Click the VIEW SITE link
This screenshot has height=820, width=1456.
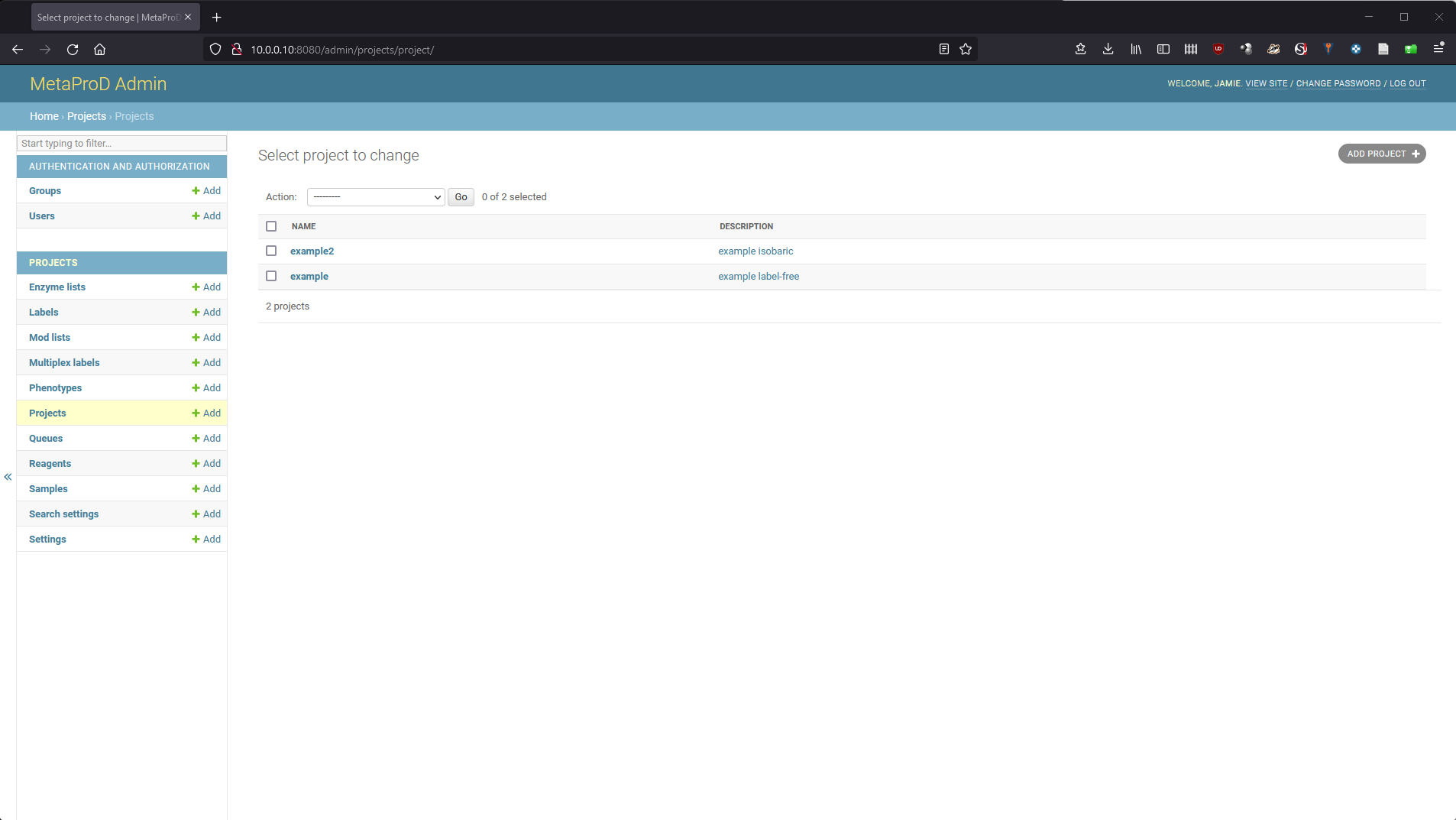(1266, 84)
